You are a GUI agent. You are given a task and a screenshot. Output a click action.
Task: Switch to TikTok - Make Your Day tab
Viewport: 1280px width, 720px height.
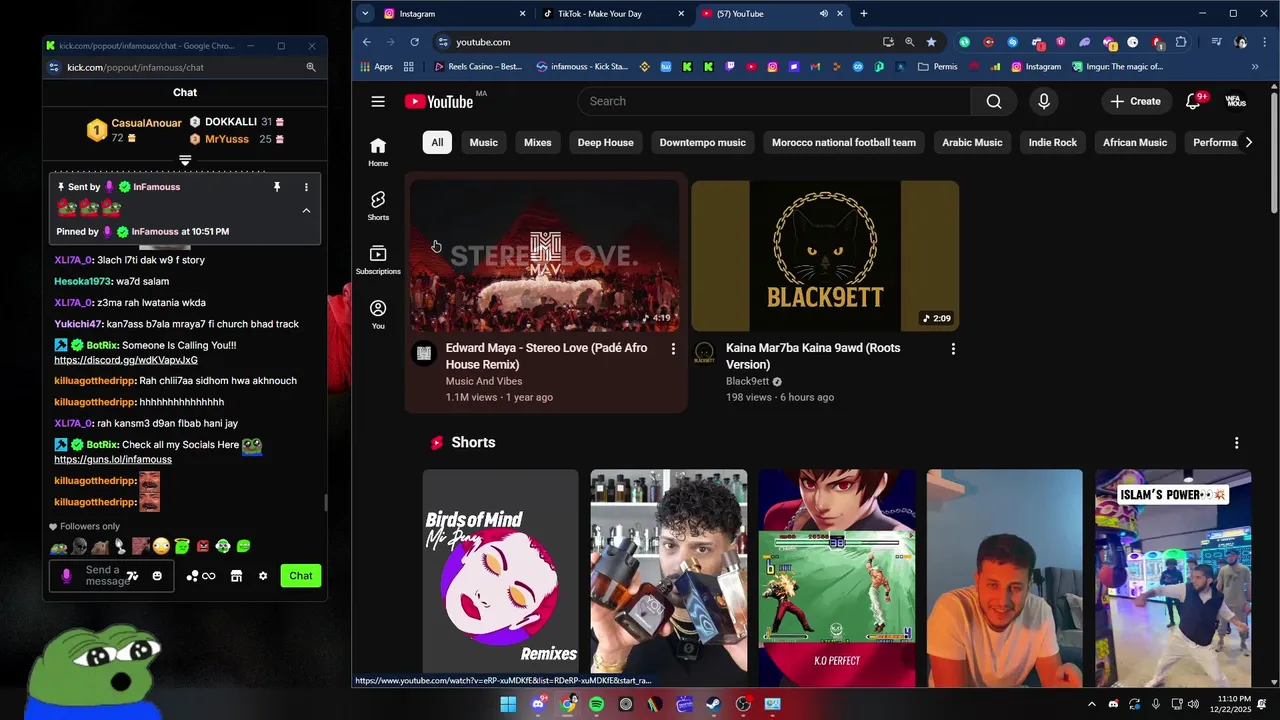point(614,14)
